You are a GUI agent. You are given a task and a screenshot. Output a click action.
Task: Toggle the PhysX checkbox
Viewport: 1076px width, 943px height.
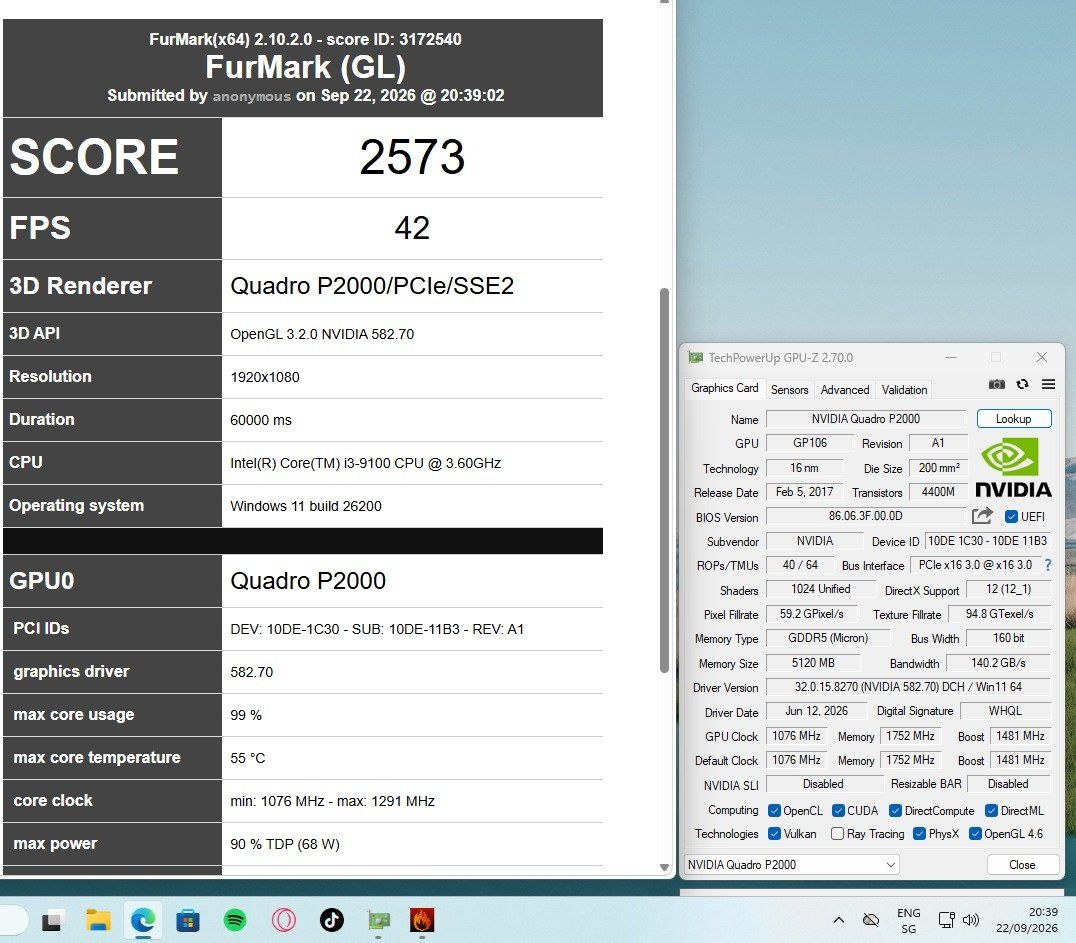click(920, 834)
